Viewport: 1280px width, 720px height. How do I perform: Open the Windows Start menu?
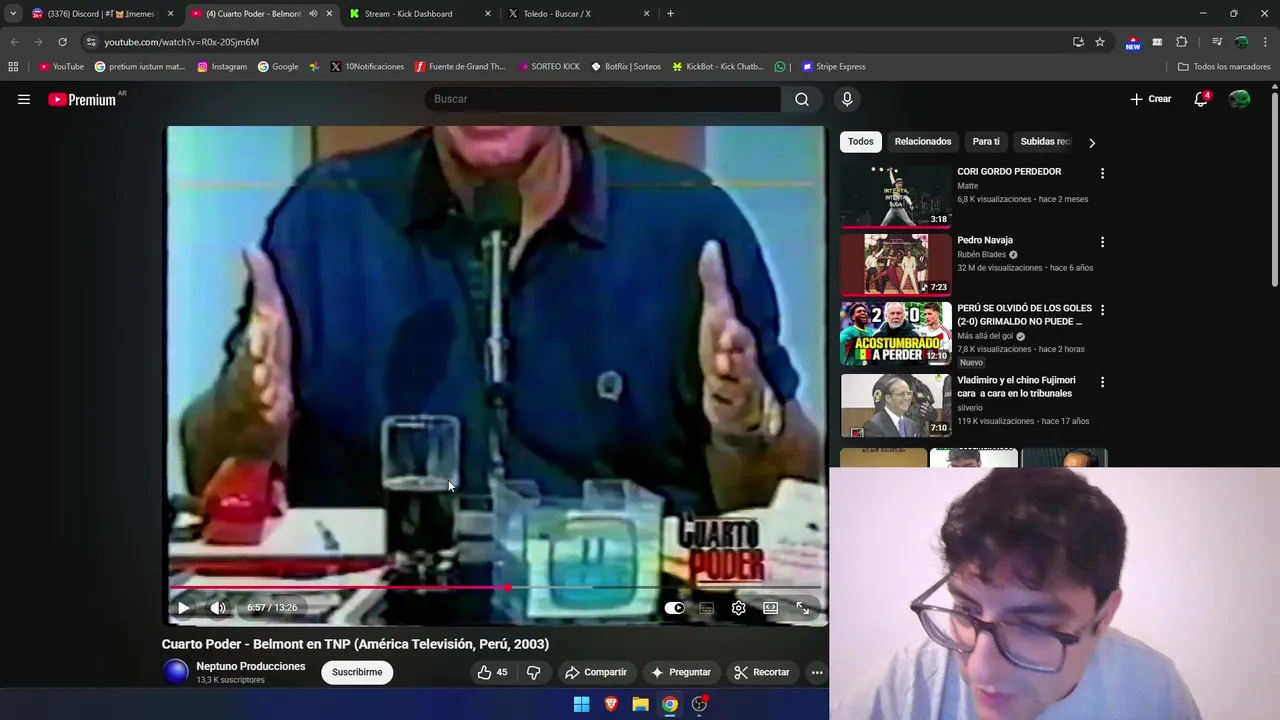(581, 704)
